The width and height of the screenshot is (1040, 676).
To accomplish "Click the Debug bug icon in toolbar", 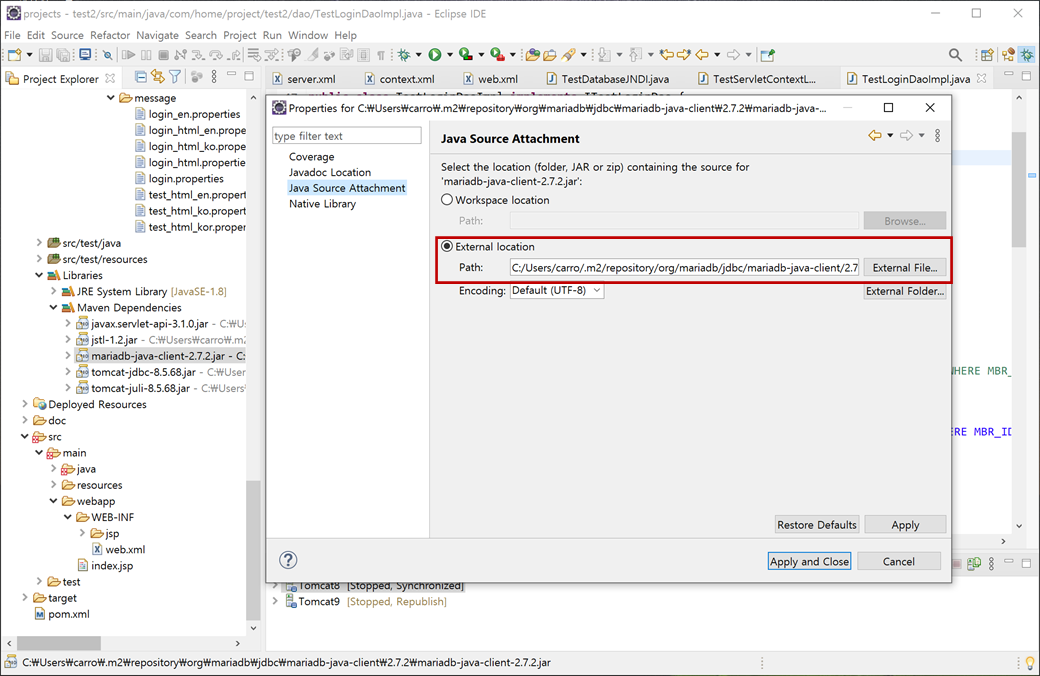I will pos(404,55).
